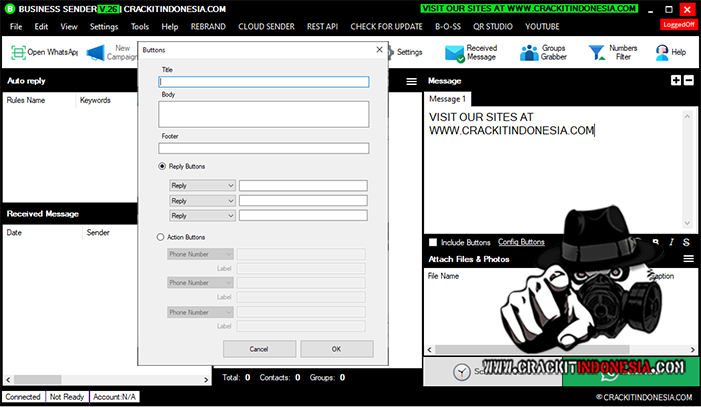Viewport: 701px width, 407px height.
Task: Select the Reply Buttons radio option
Action: pos(162,166)
